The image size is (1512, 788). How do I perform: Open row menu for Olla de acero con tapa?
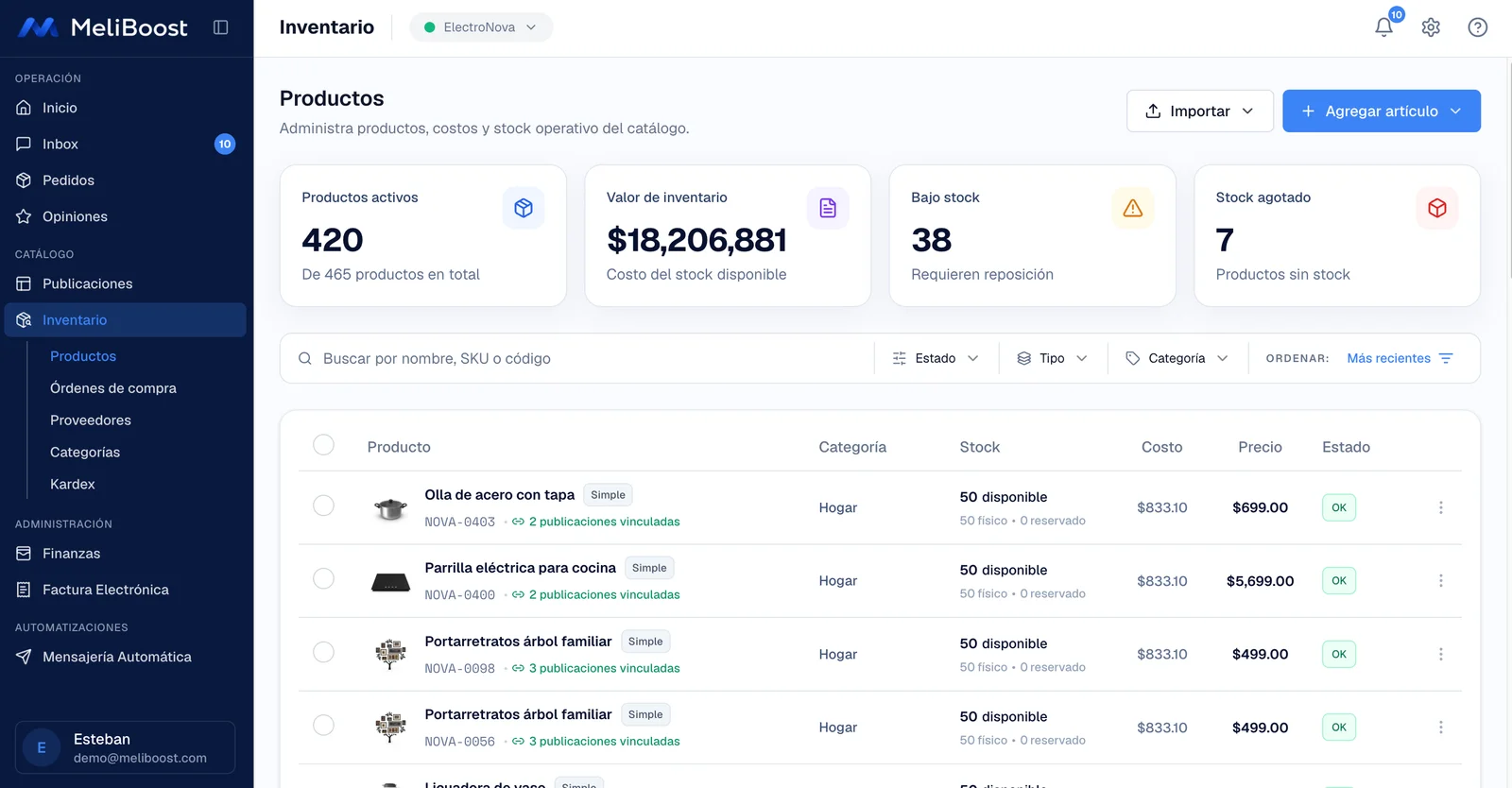click(x=1441, y=507)
